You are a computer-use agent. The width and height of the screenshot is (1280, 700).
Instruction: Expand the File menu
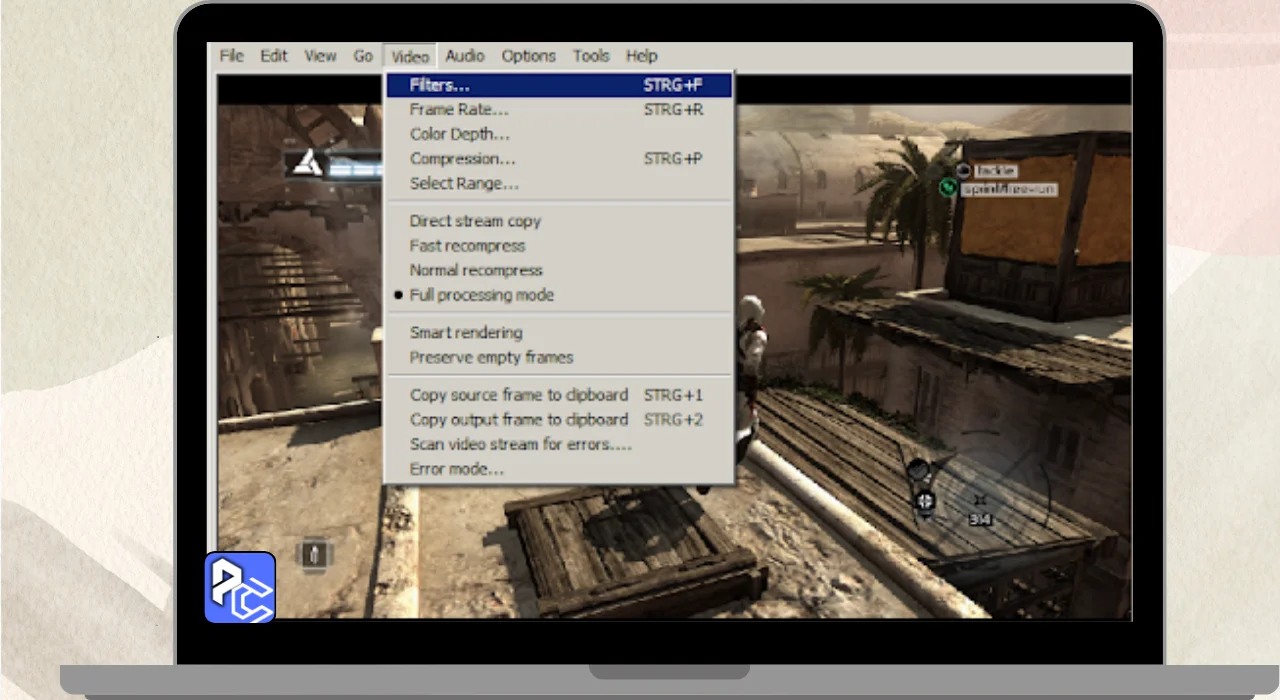coord(231,56)
